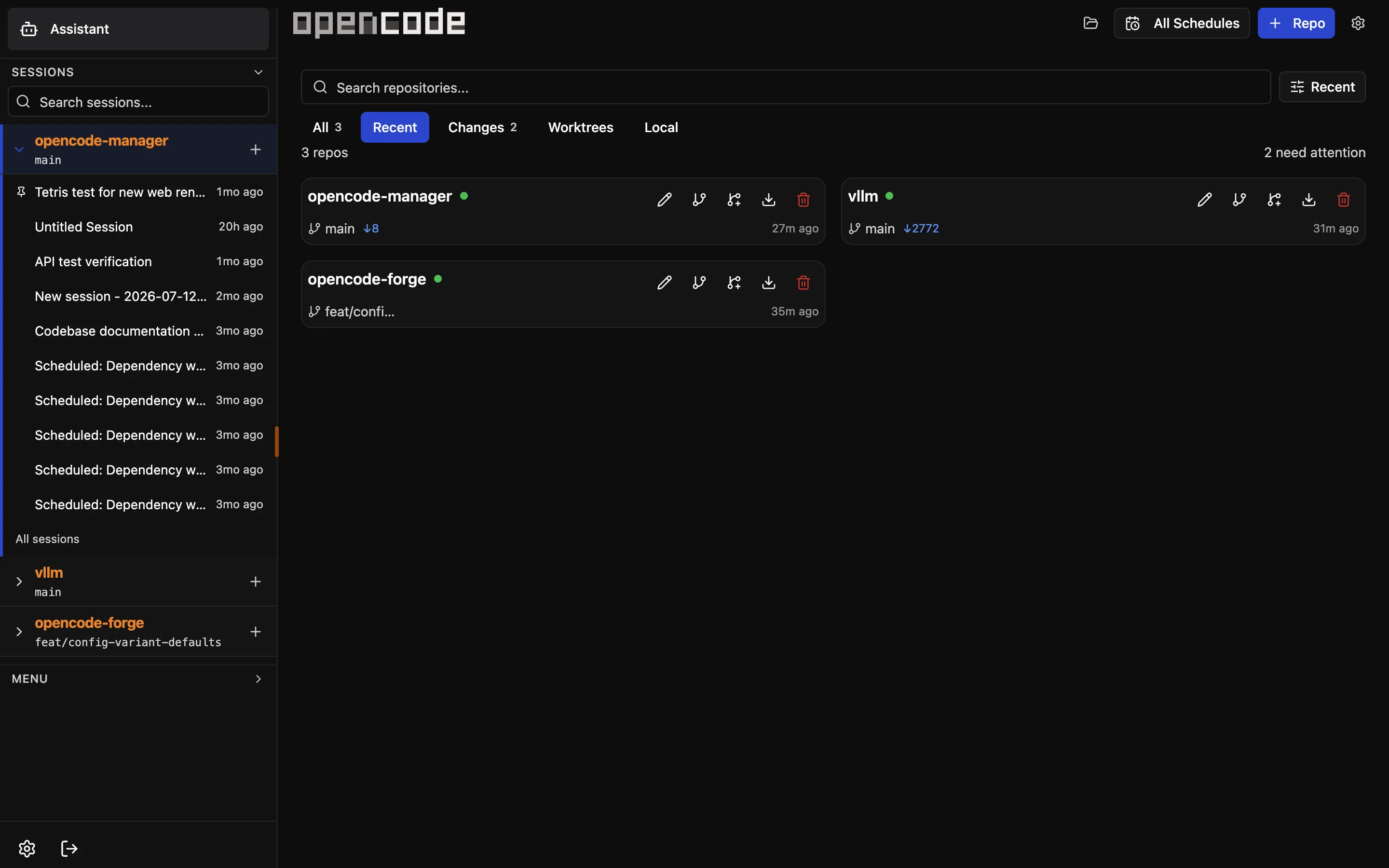The width and height of the screenshot is (1389, 868).
Task: Focus the Search repositories field
Action: pyautogui.click(x=786, y=87)
